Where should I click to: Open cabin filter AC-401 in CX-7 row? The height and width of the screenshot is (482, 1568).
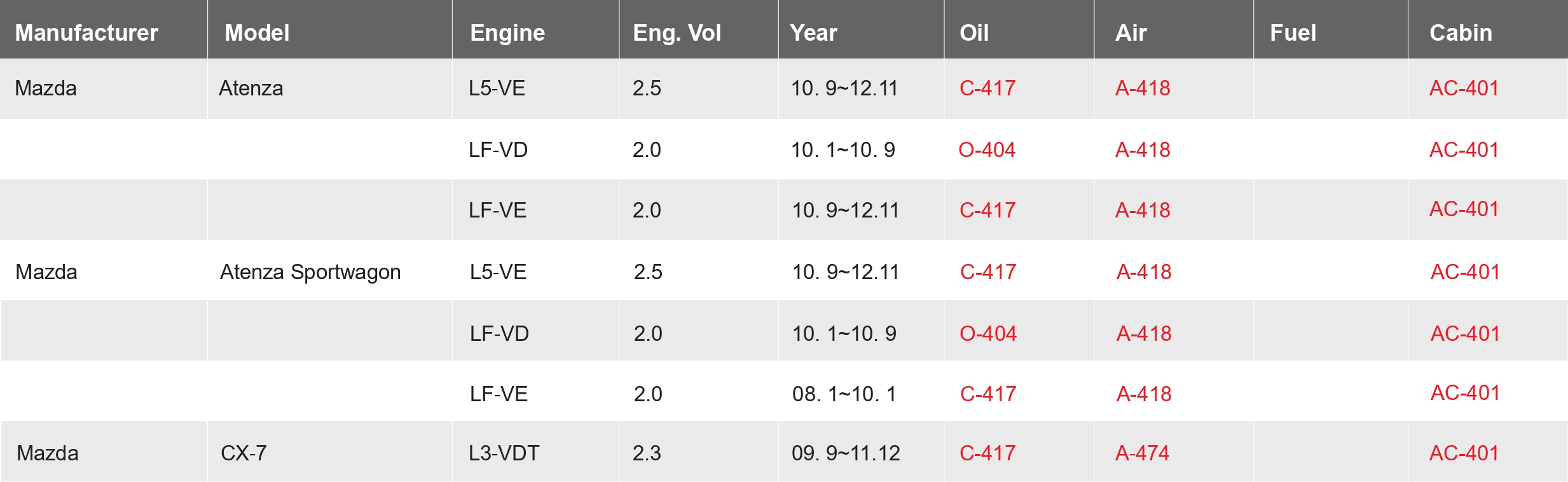[x=1464, y=453]
